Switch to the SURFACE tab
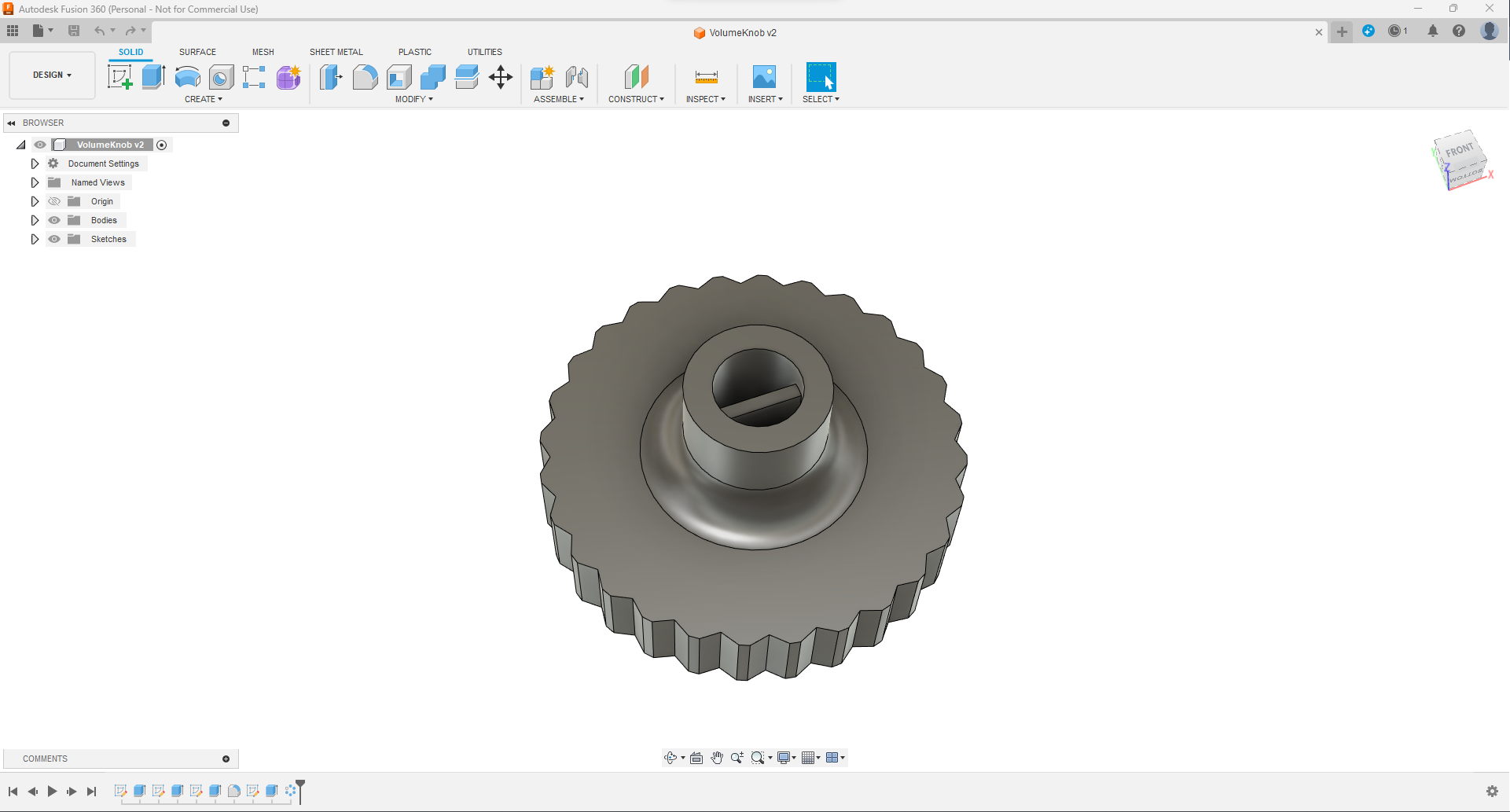This screenshot has width=1510, height=812. point(197,52)
